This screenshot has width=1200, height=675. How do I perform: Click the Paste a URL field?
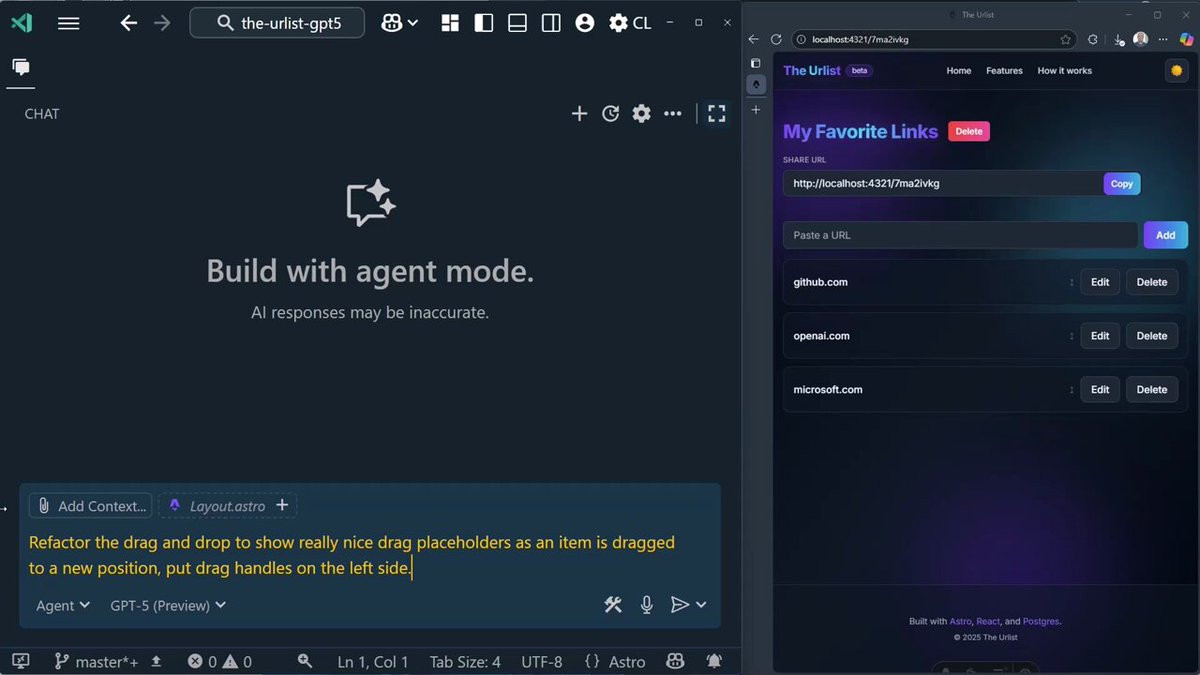(960, 235)
